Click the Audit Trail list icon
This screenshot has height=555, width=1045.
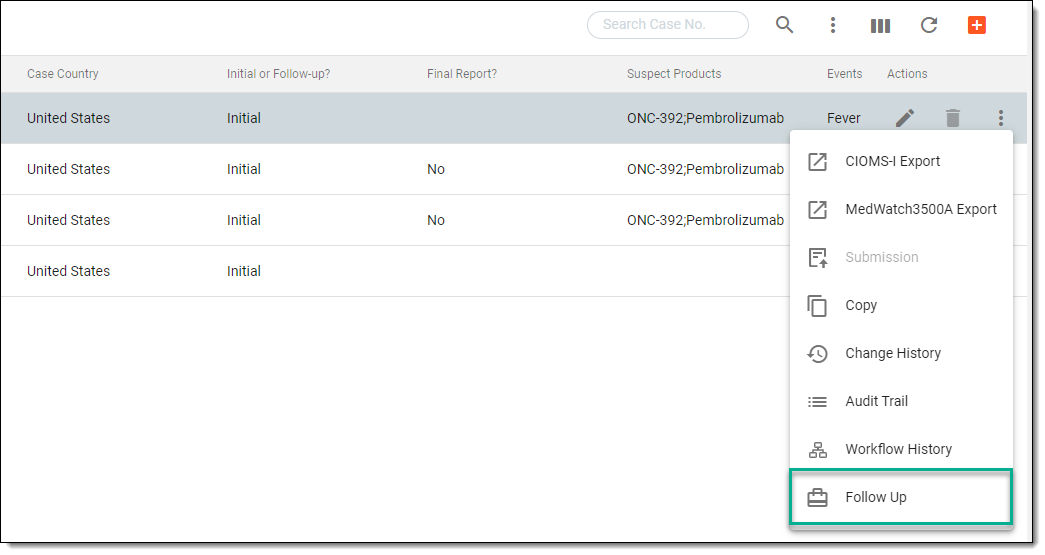818,402
